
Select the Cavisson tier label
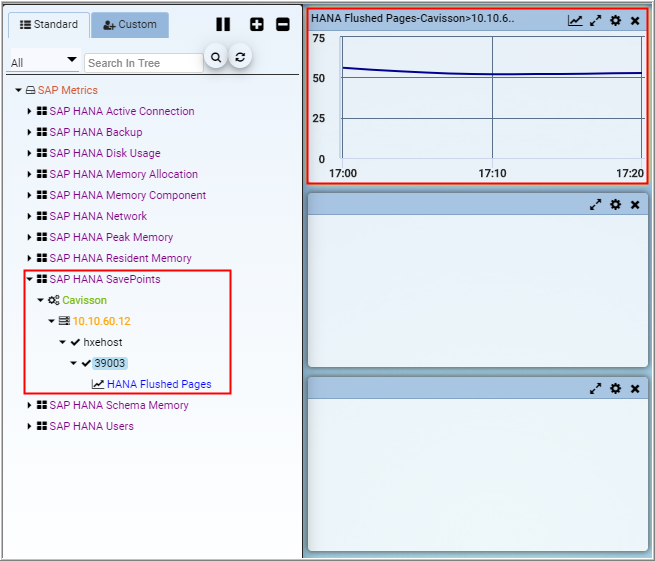[x=84, y=300]
